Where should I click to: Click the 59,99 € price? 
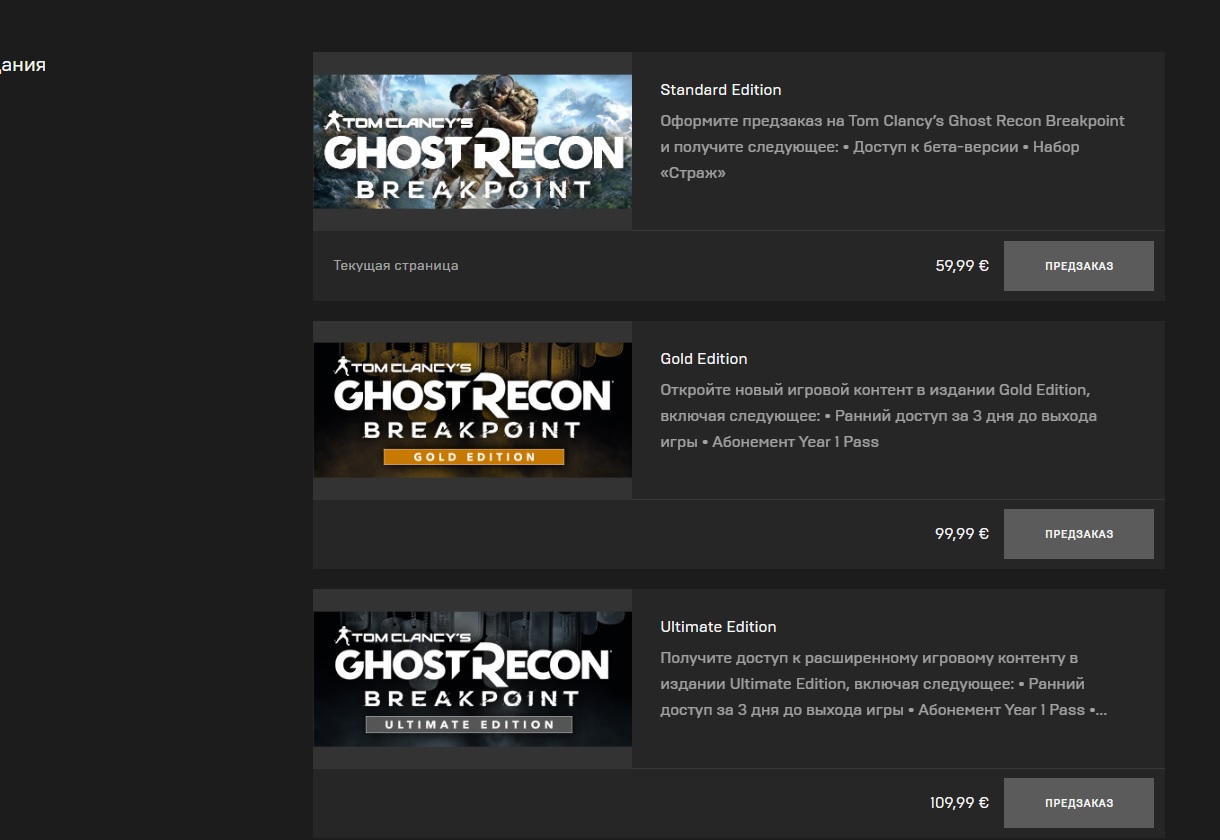tap(962, 266)
